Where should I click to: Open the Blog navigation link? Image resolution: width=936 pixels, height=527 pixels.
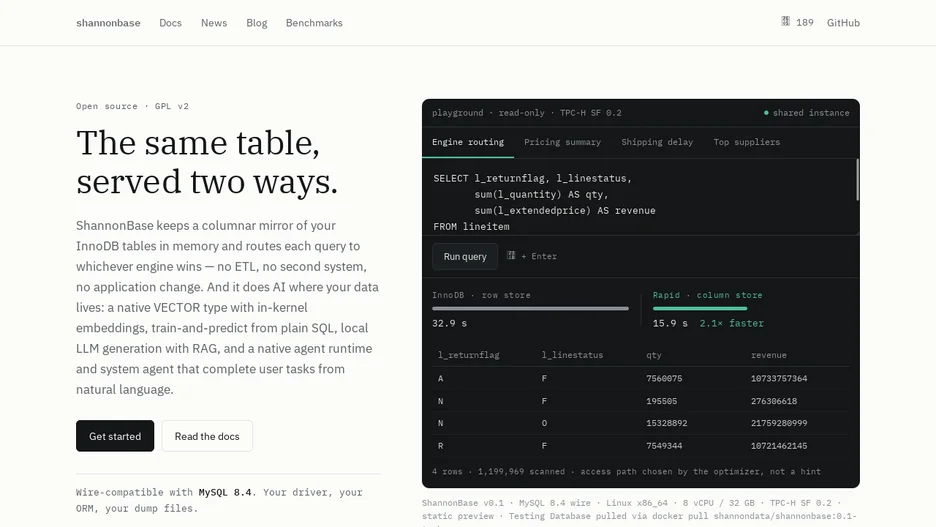tap(257, 23)
